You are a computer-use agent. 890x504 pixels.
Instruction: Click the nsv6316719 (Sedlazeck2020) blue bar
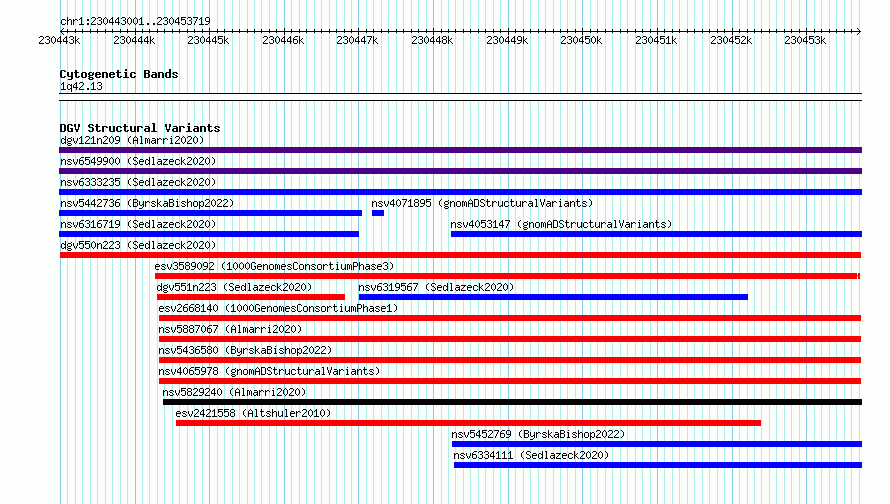click(209, 234)
